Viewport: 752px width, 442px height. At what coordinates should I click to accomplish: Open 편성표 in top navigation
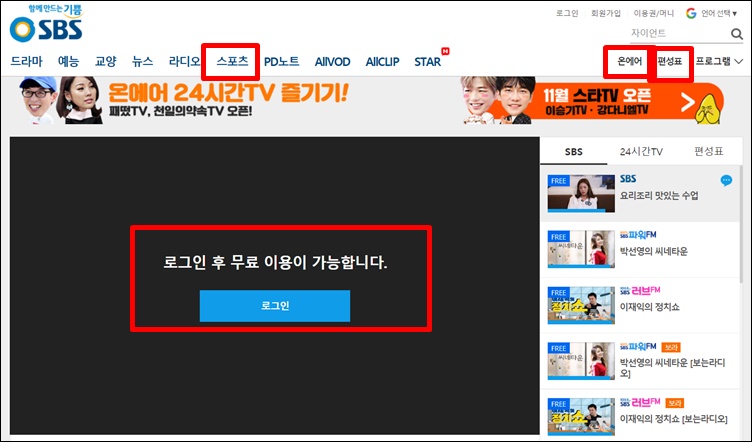point(670,61)
